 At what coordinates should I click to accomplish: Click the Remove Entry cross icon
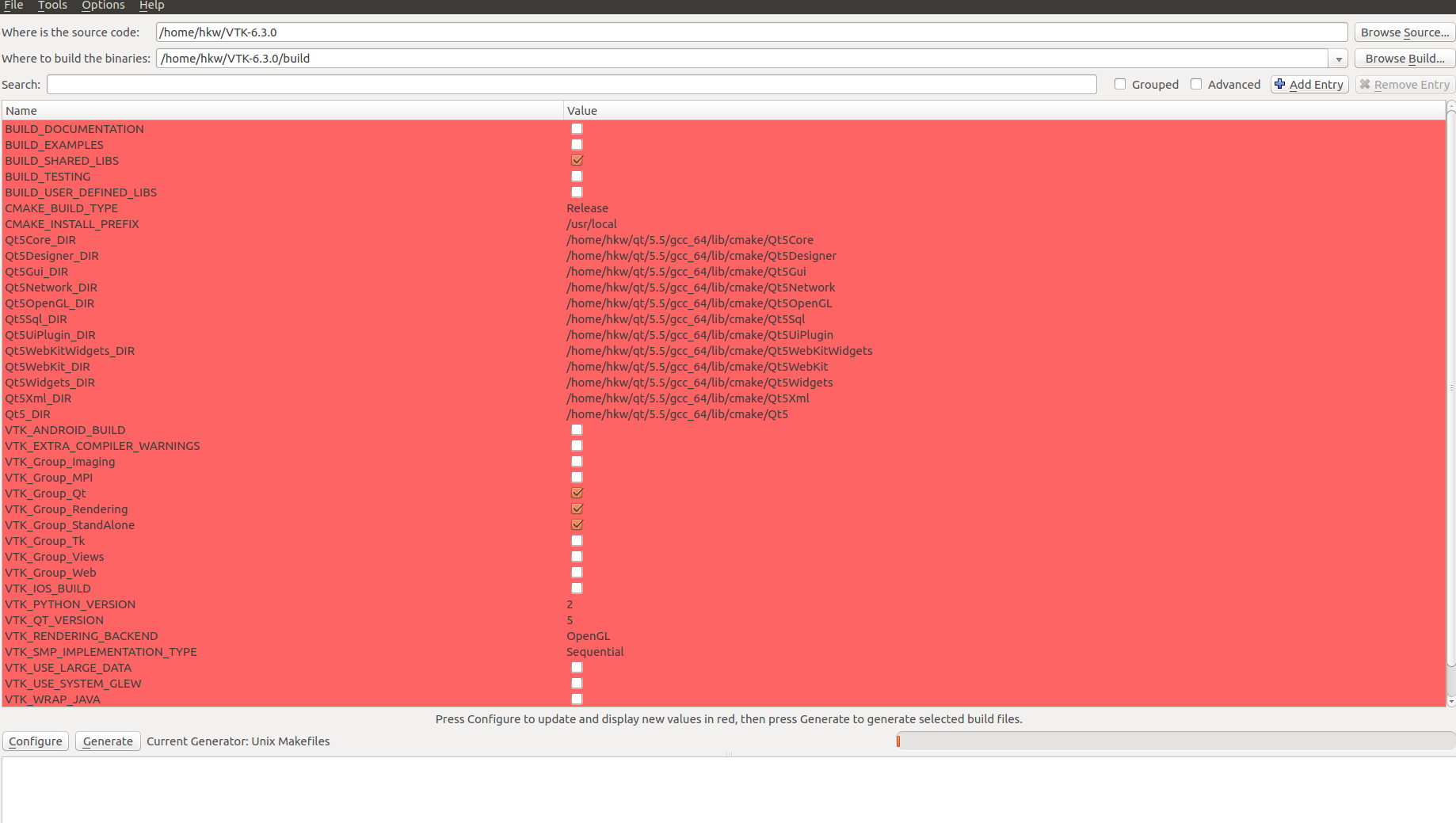pyautogui.click(x=1366, y=84)
